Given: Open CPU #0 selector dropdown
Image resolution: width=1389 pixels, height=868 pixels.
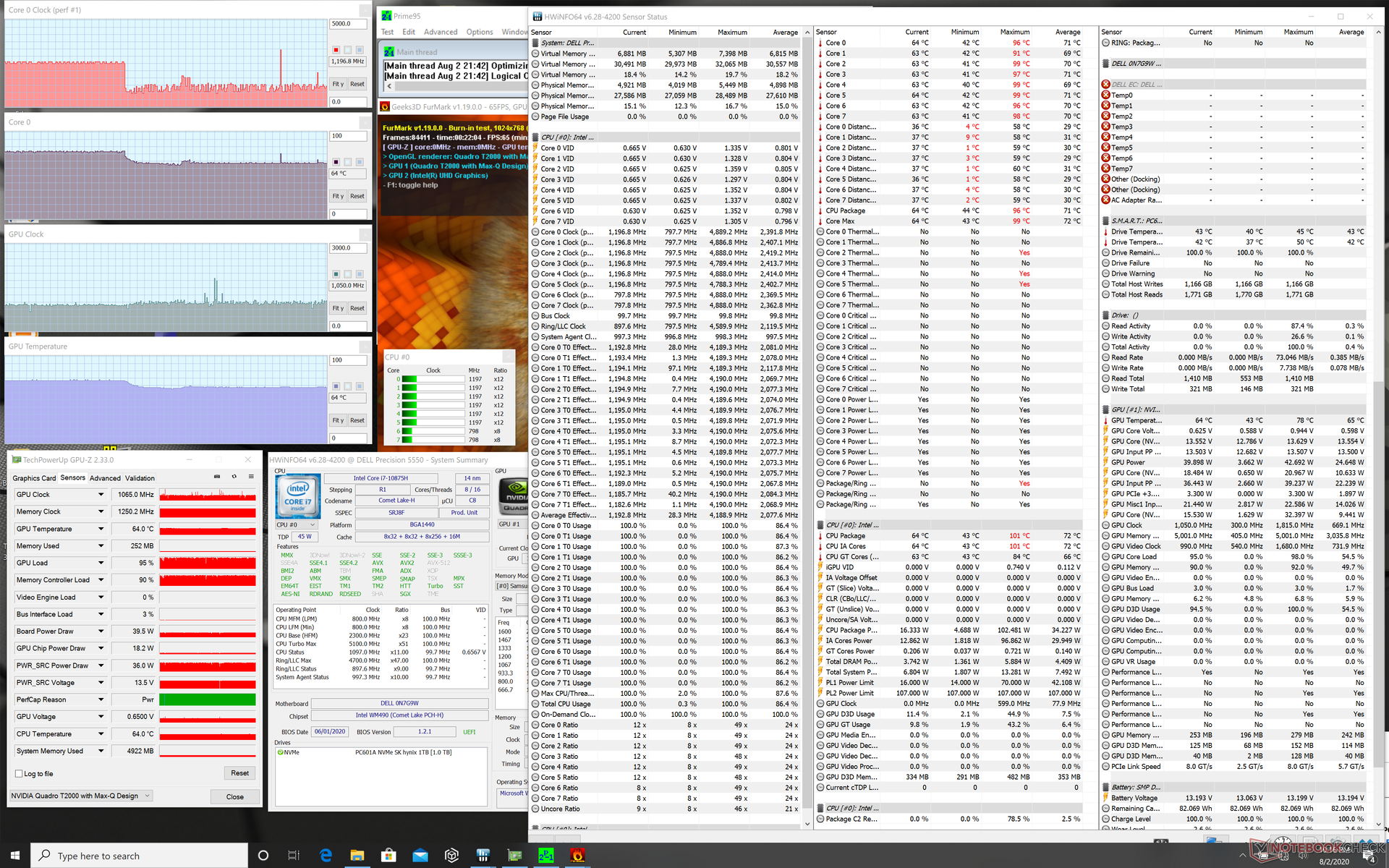Looking at the screenshot, I should (x=297, y=524).
